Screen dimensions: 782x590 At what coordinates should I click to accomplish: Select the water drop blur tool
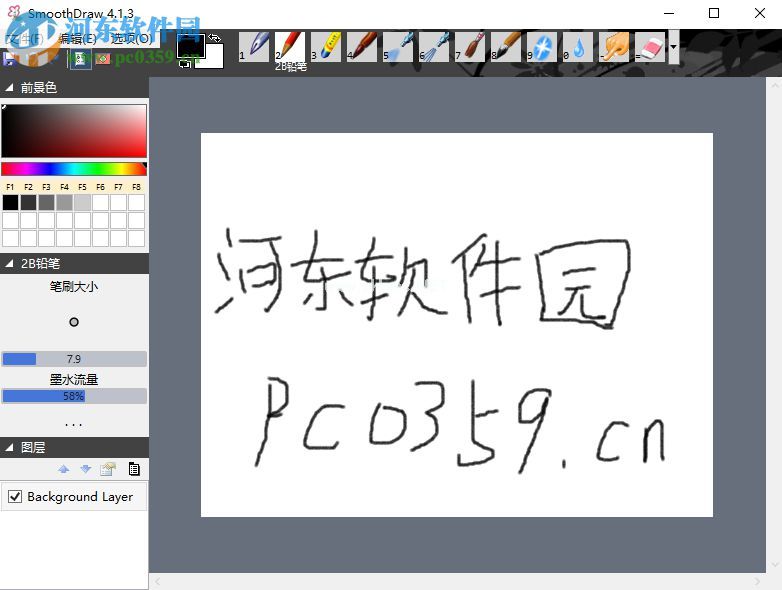coord(577,47)
